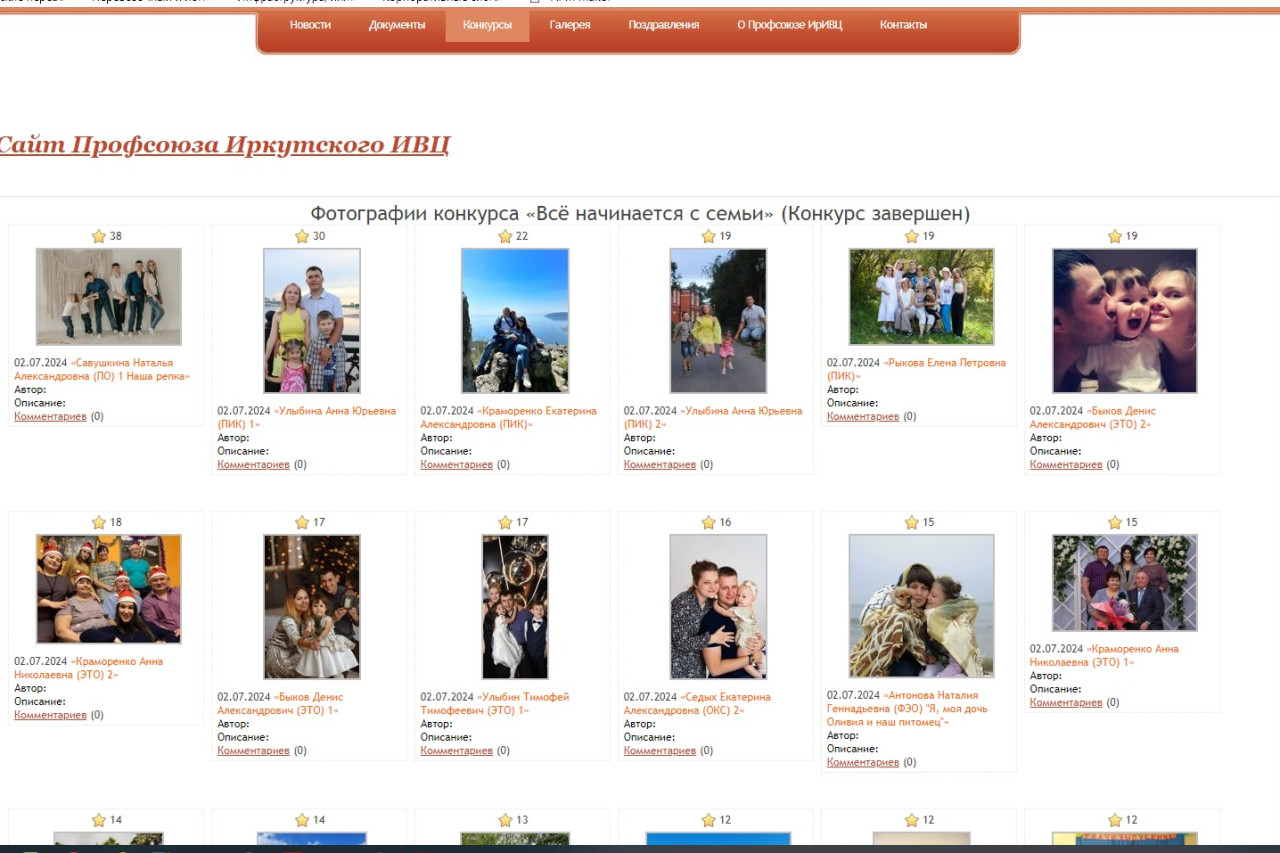Open «Рыкова Елена Петровна (ПИК)» title link
The width and height of the screenshot is (1280, 853).
click(917, 370)
